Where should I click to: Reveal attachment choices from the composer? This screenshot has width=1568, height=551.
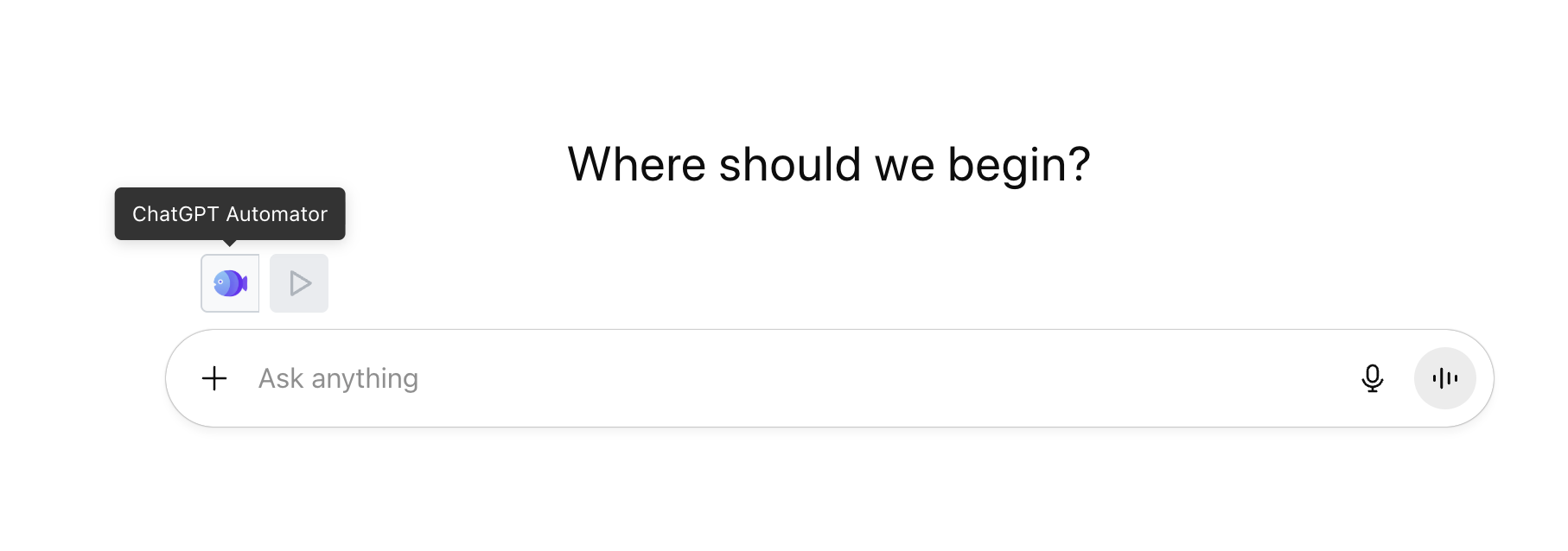point(214,377)
